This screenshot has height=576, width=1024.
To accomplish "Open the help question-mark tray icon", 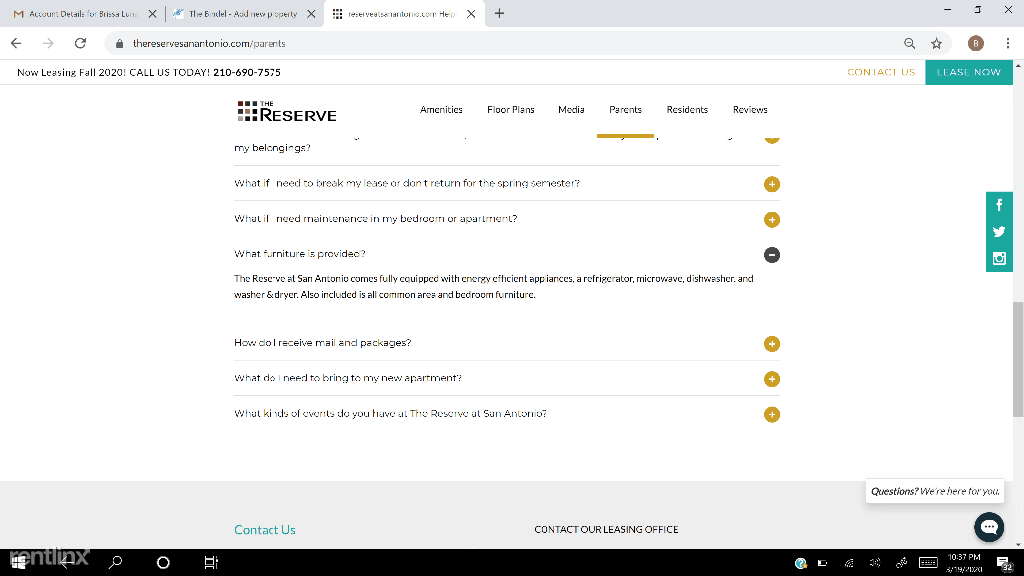I will tap(801, 563).
